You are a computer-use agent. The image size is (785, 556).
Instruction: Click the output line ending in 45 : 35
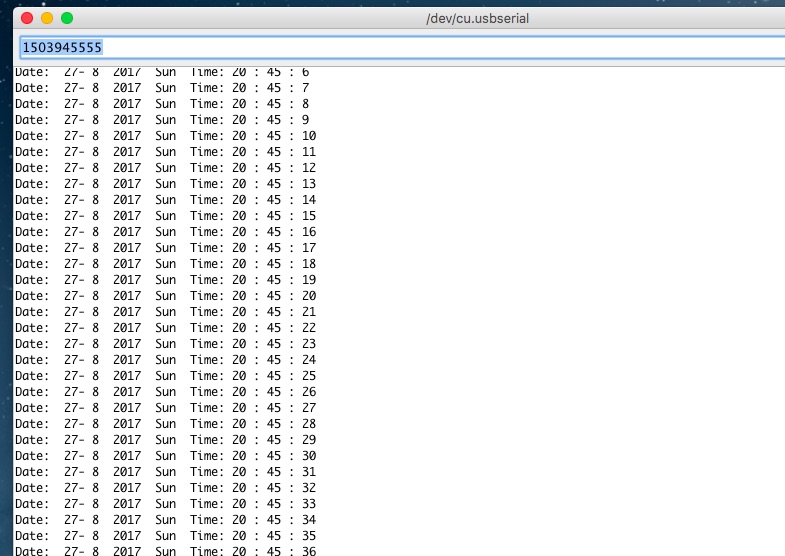pyautogui.click(x=166, y=536)
